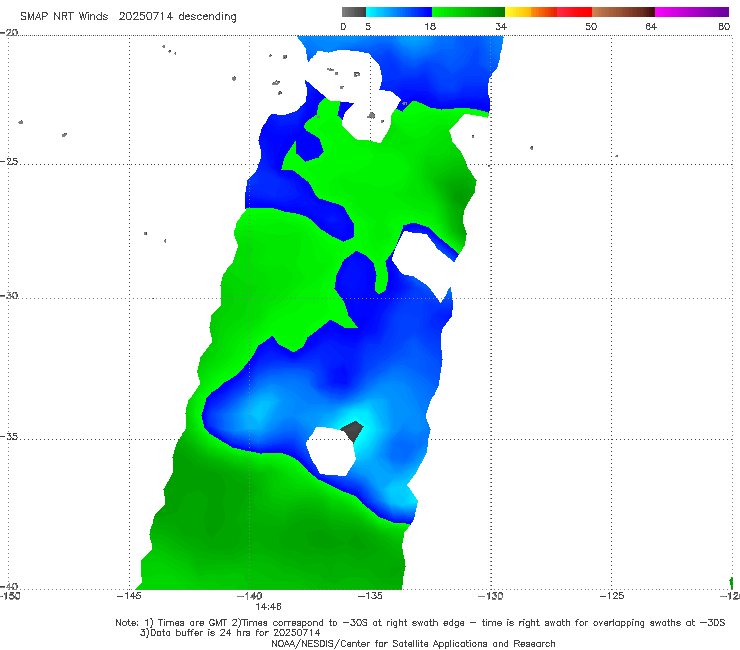Click the gray 0-5 segment of color bar

354,12
